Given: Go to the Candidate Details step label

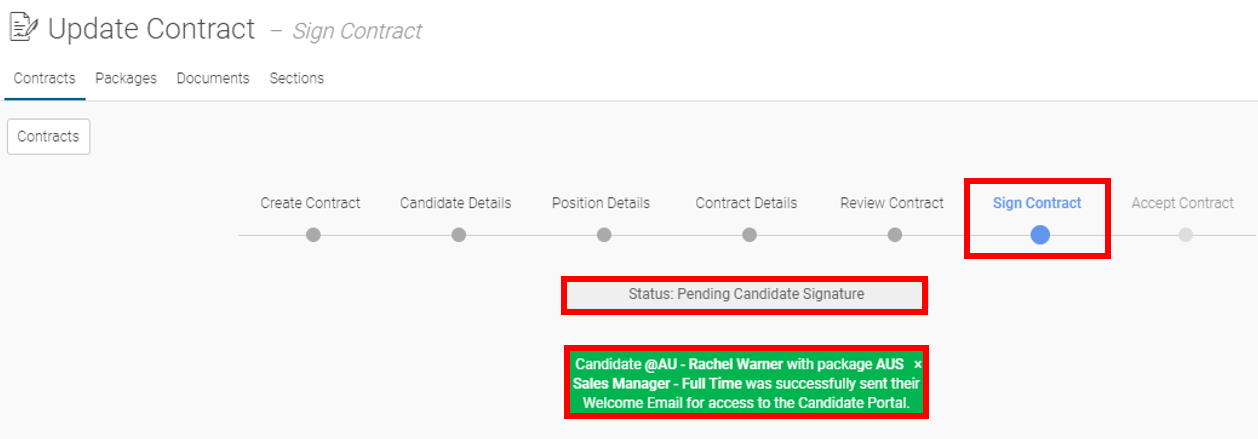Looking at the screenshot, I should [456, 203].
